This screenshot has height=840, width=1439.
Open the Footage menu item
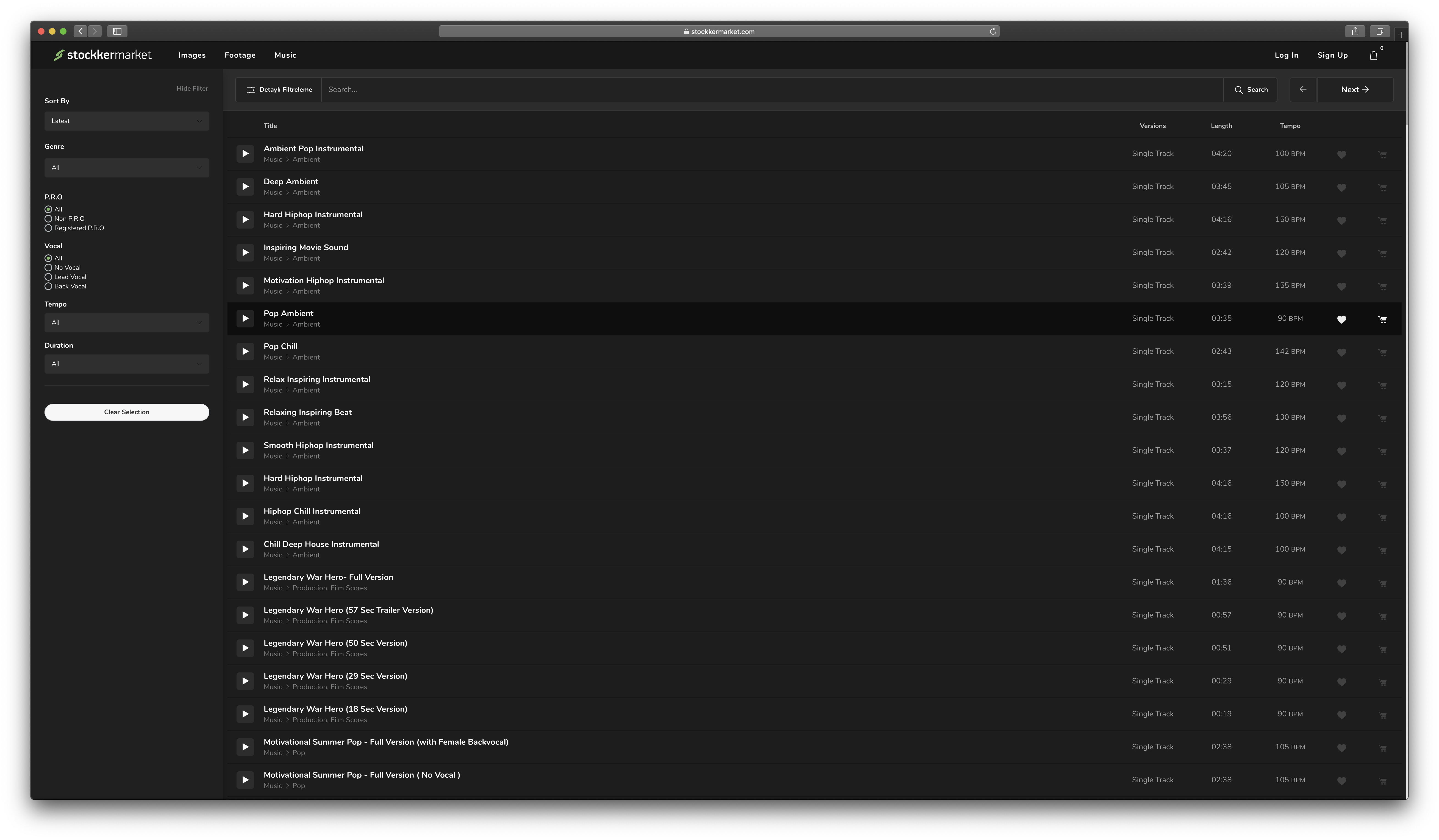click(240, 55)
